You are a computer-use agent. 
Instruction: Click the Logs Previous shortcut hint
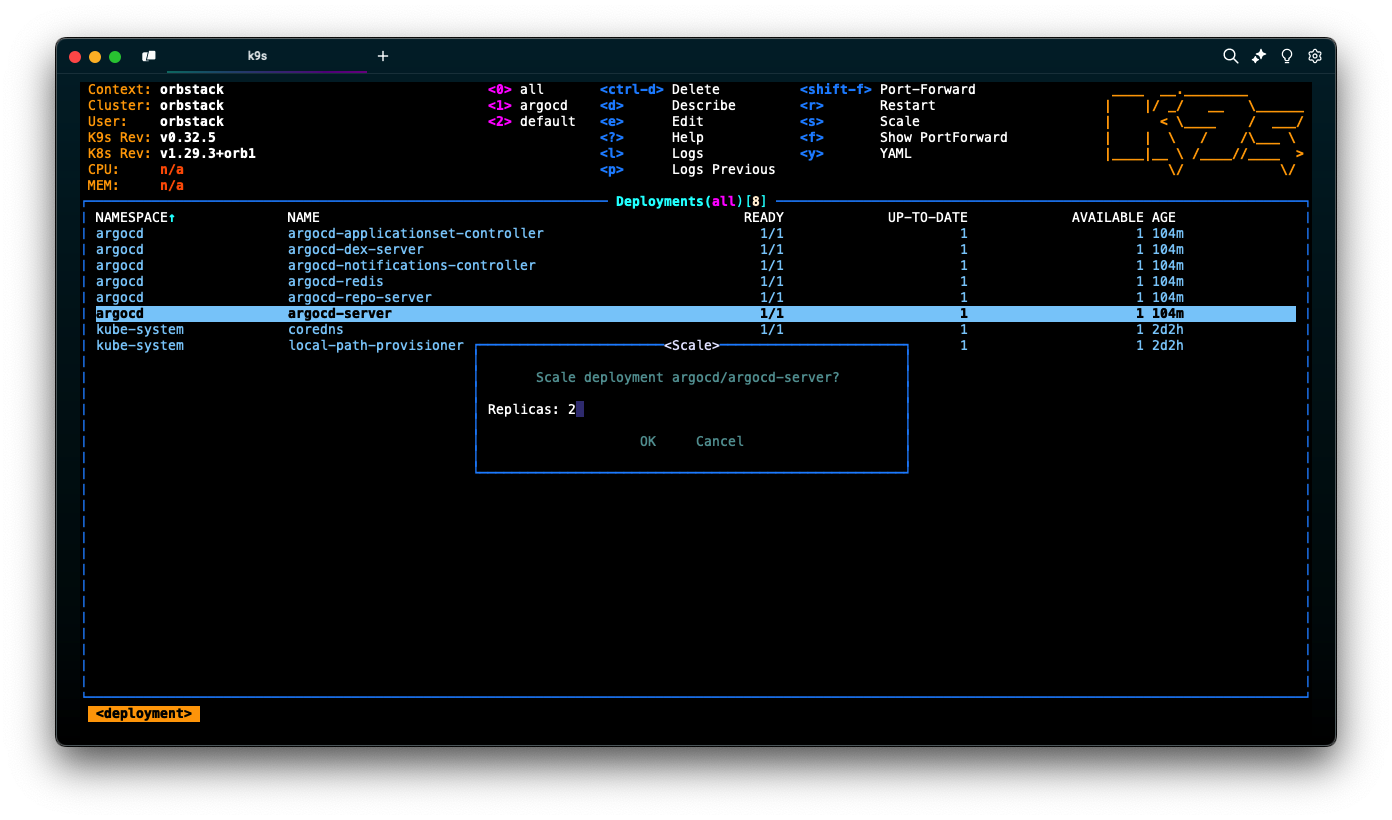click(x=688, y=169)
